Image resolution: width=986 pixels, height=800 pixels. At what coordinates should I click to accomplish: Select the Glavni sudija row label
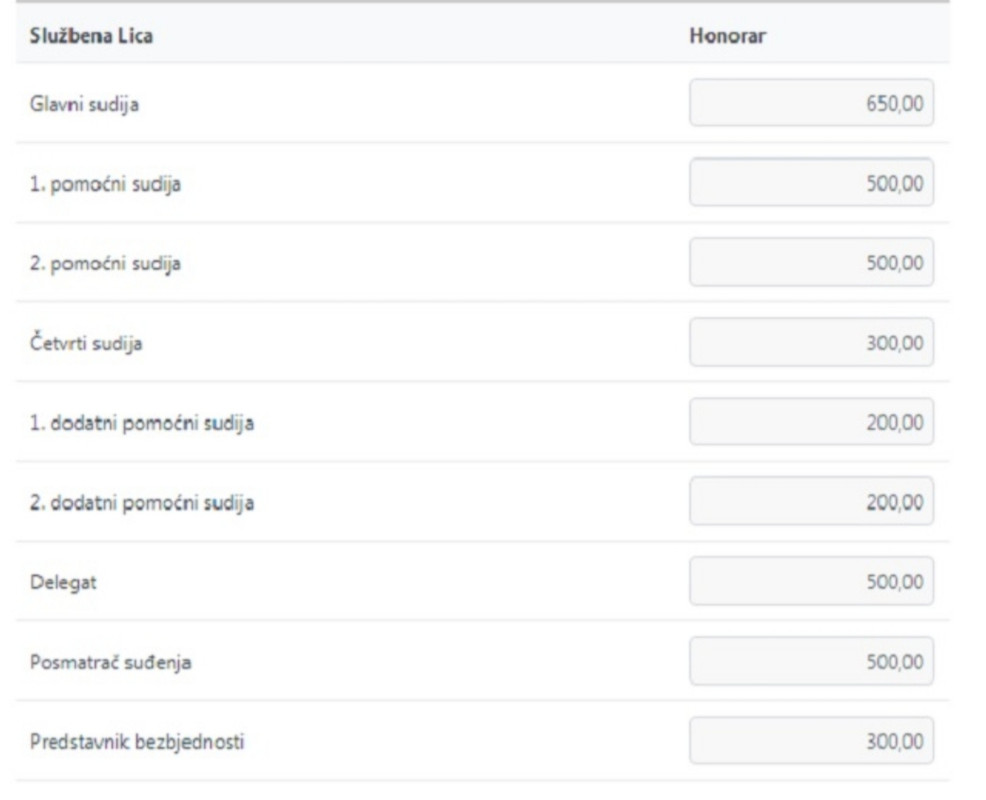pos(84,104)
